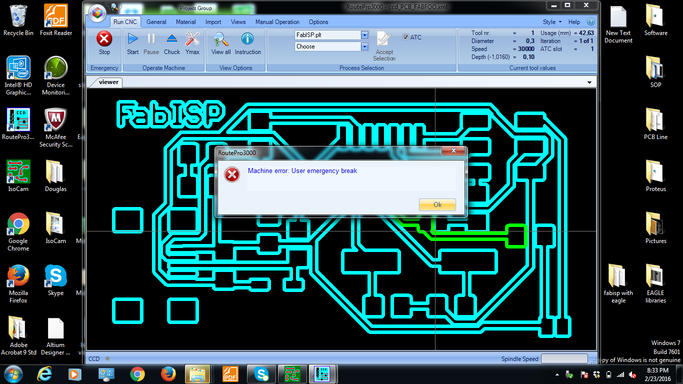Click Ok in the error dialog
The image size is (683, 384).
(x=437, y=205)
